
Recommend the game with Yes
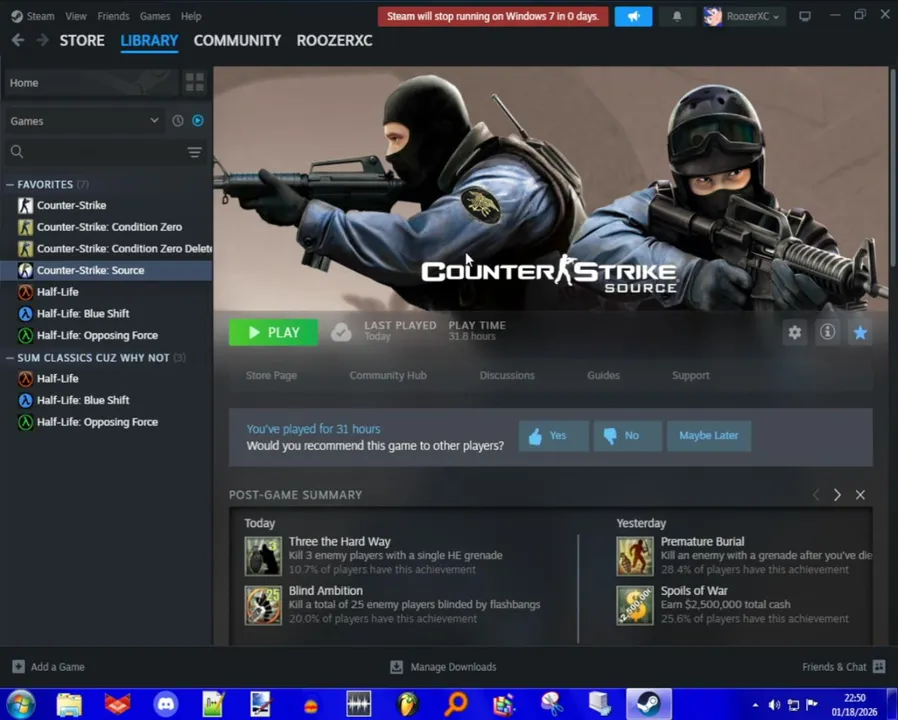(553, 436)
